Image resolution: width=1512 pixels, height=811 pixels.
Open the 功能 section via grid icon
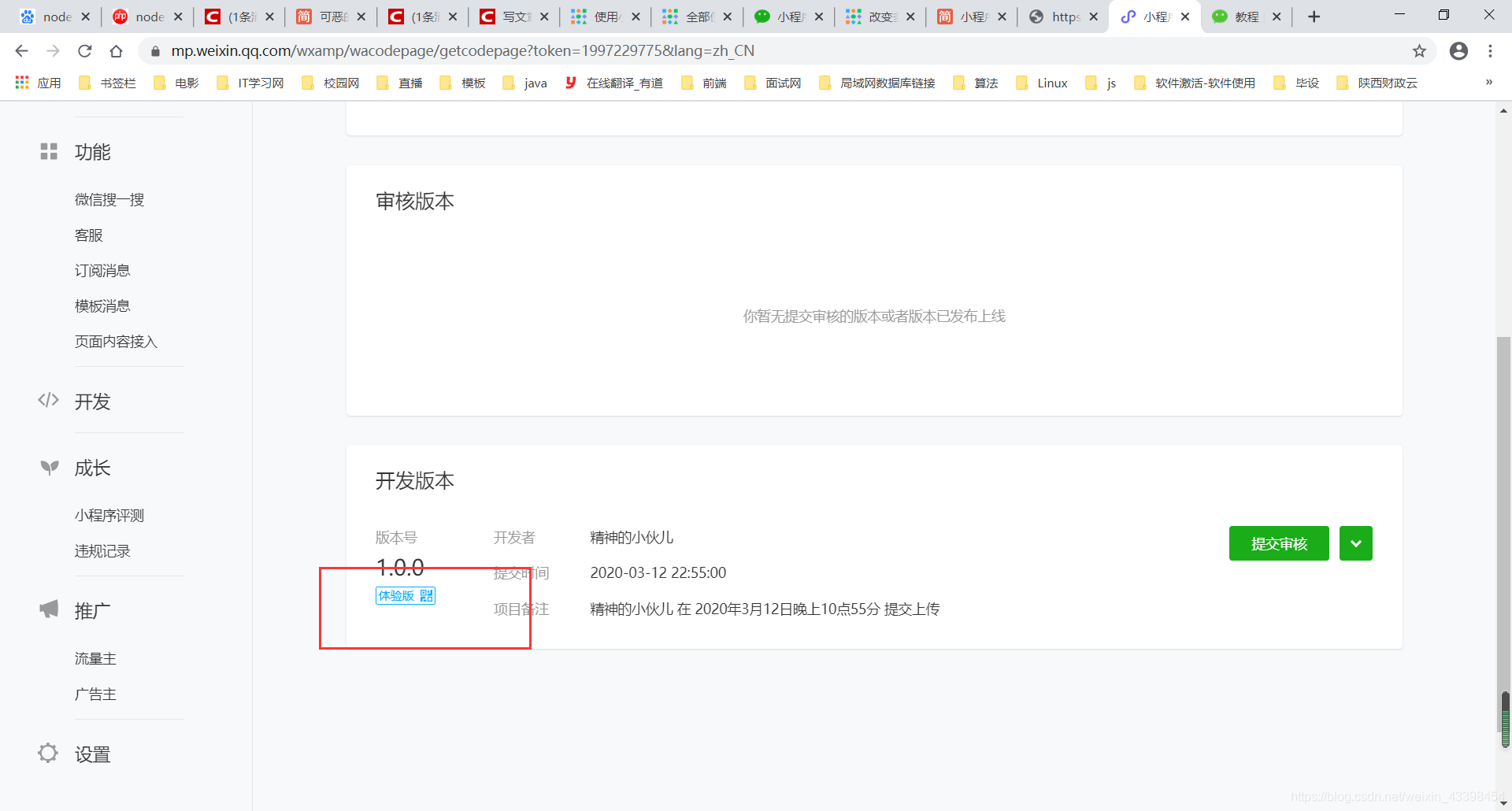click(49, 151)
